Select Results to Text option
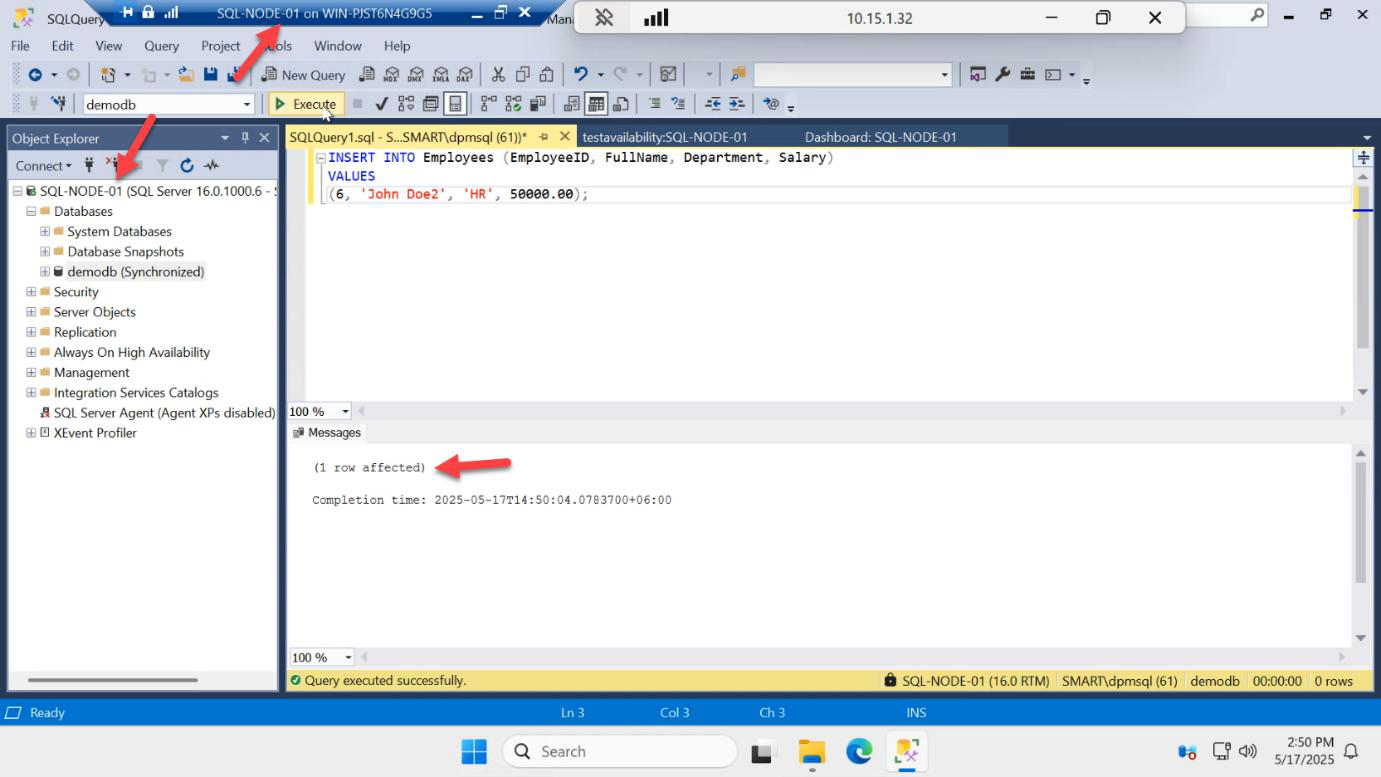 coord(572,104)
